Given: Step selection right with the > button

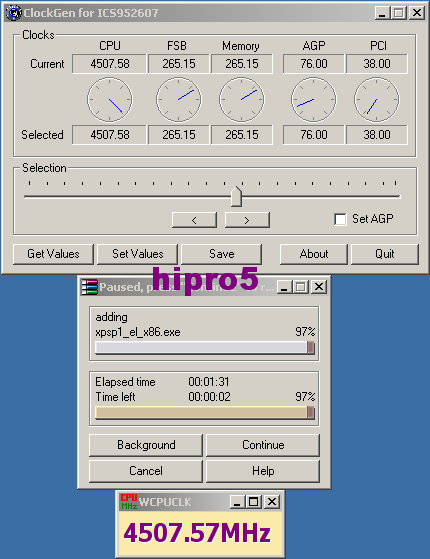Looking at the screenshot, I should coord(247,220).
